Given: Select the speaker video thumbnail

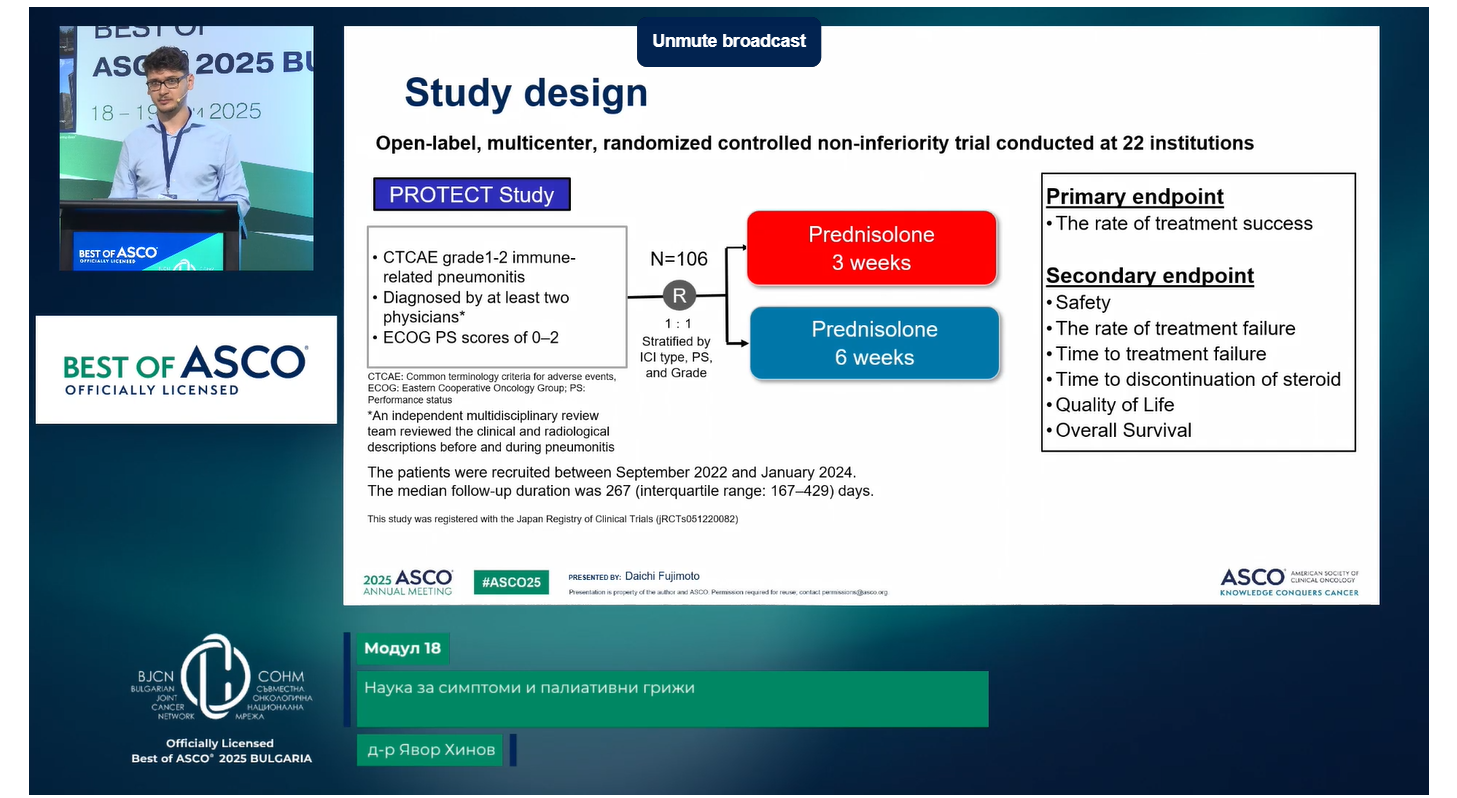Looking at the screenshot, I should point(186,148).
